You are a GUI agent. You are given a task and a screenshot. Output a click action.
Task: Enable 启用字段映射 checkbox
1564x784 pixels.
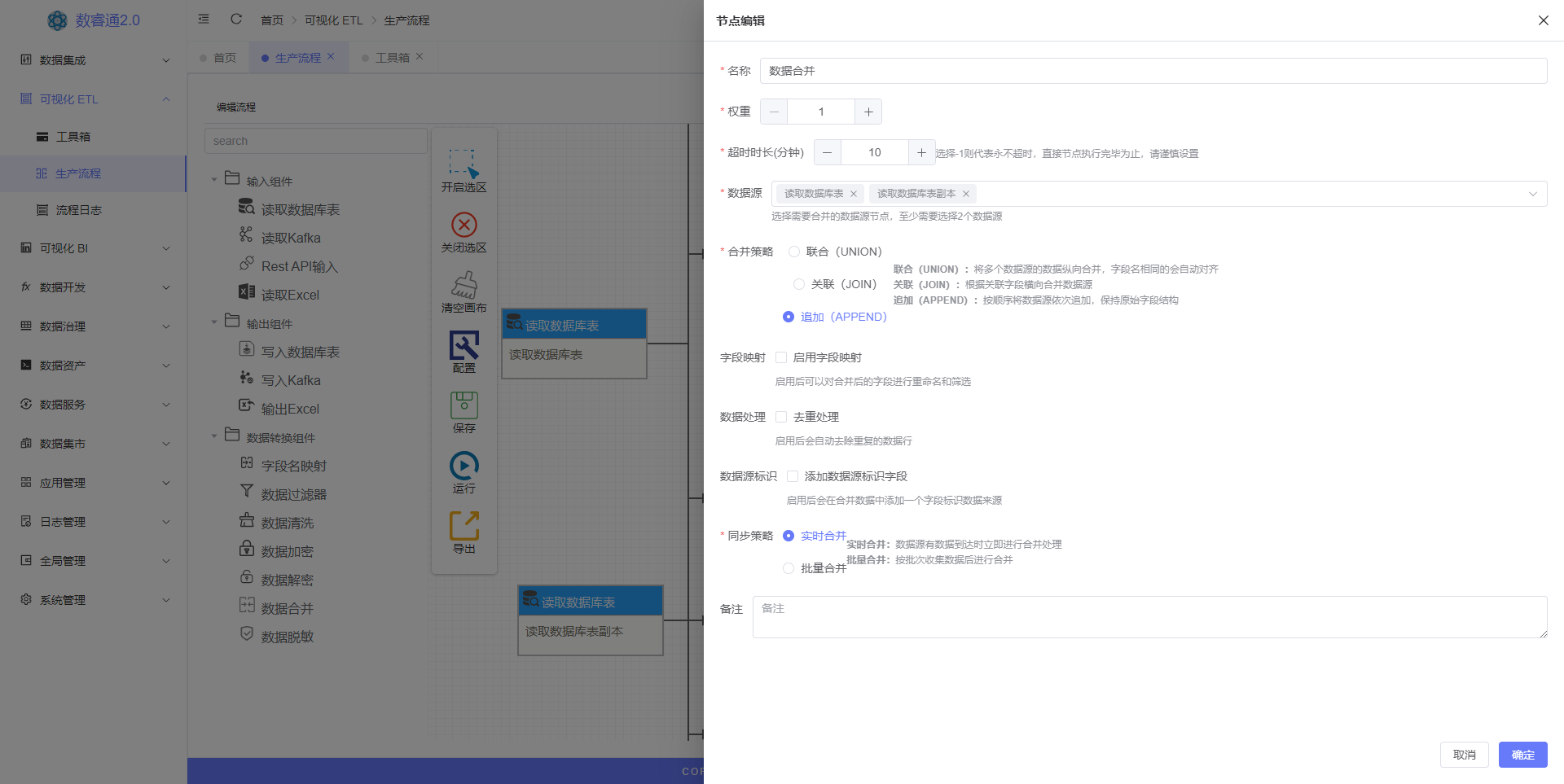tap(781, 357)
